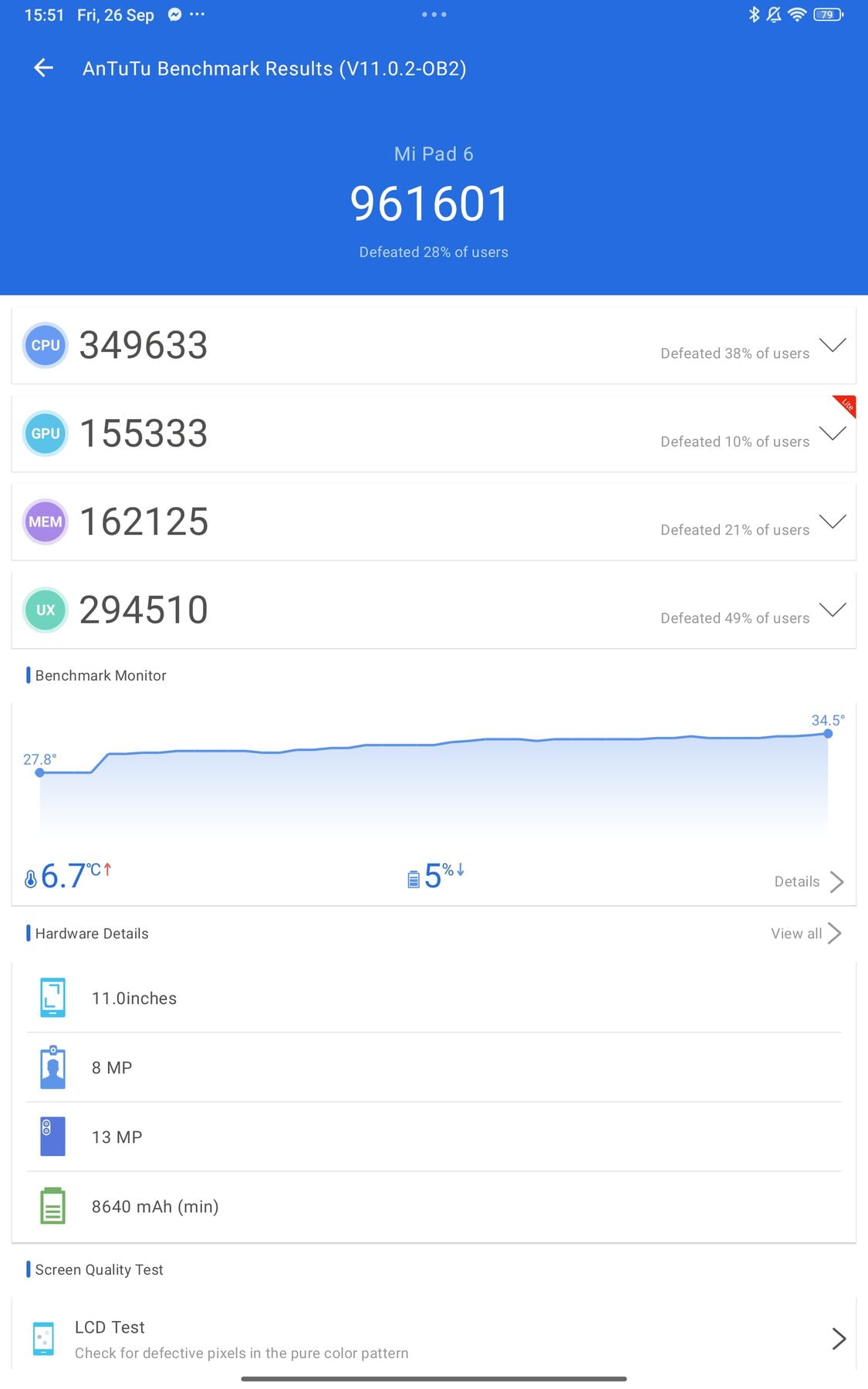Viewport: 868px width, 1389px height.
Task: Open benchmark monitor Details
Action: pos(797,881)
